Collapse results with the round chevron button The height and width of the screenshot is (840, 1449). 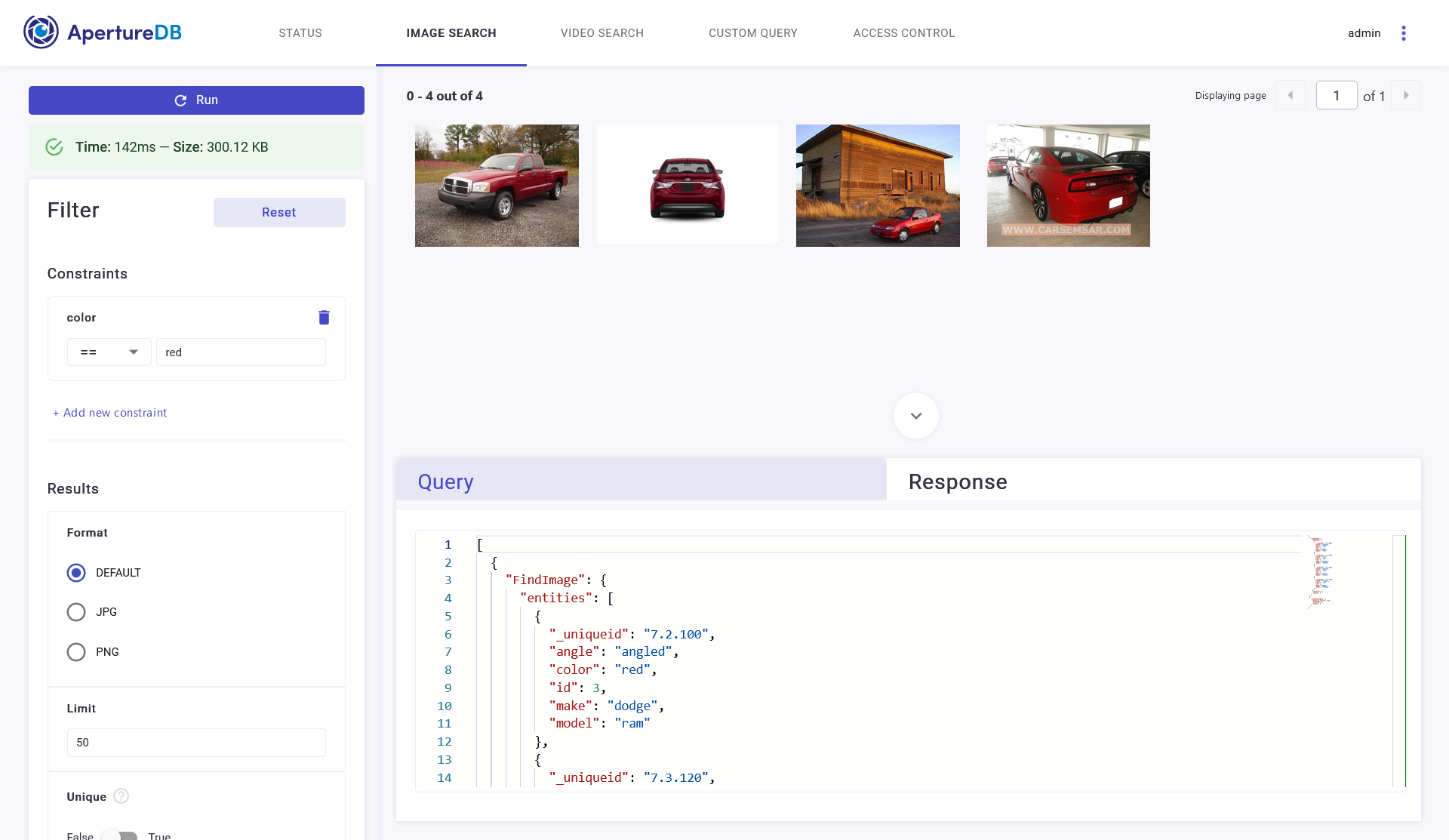pos(916,416)
